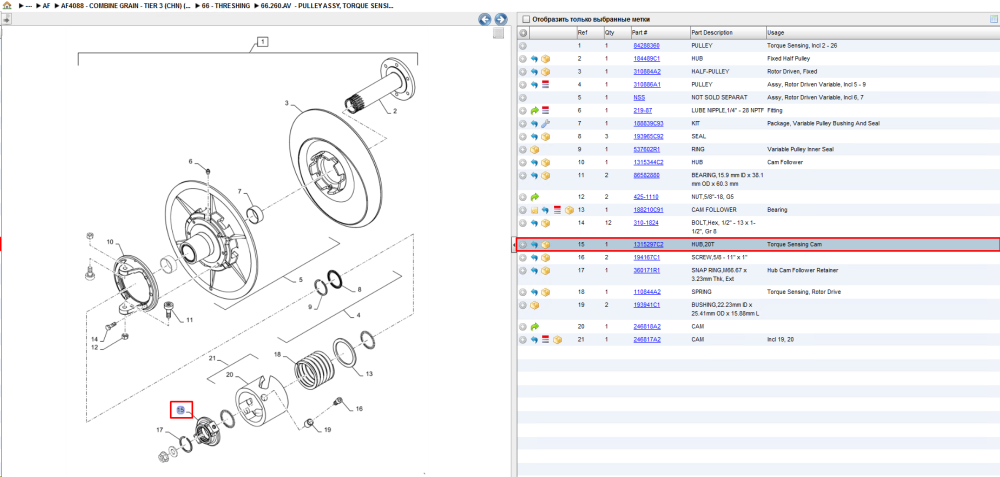1000x477 pixels.
Task: Sort by the Part Description column header
Action: [x=712, y=33]
